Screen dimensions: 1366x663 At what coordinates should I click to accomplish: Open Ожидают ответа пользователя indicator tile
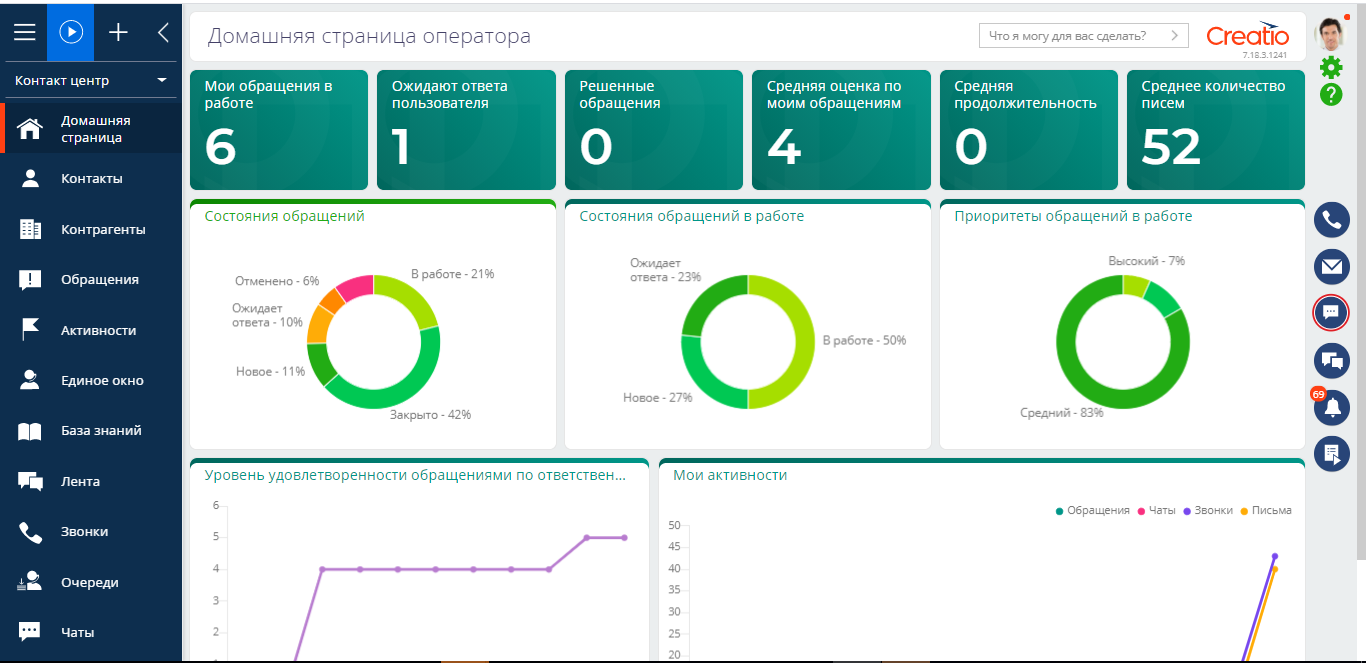coord(466,130)
